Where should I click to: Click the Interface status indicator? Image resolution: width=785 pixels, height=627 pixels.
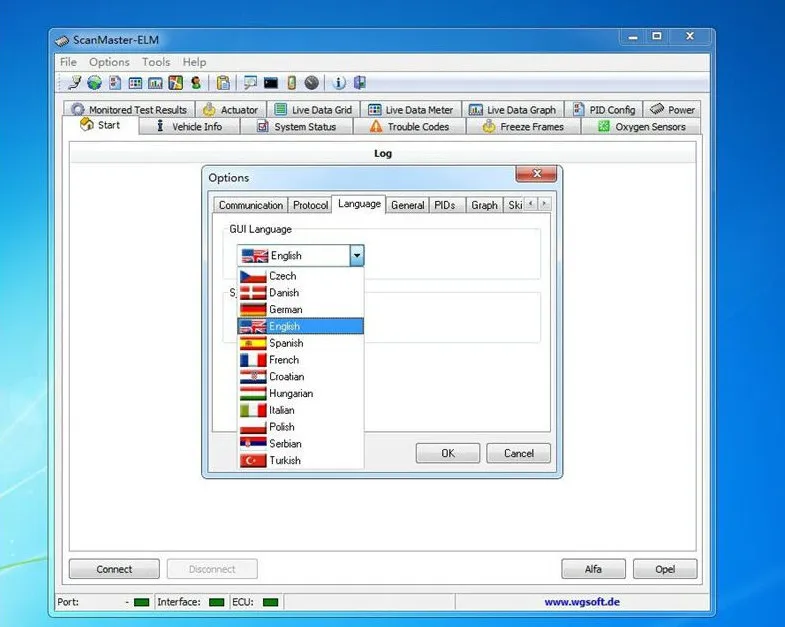pos(216,602)
